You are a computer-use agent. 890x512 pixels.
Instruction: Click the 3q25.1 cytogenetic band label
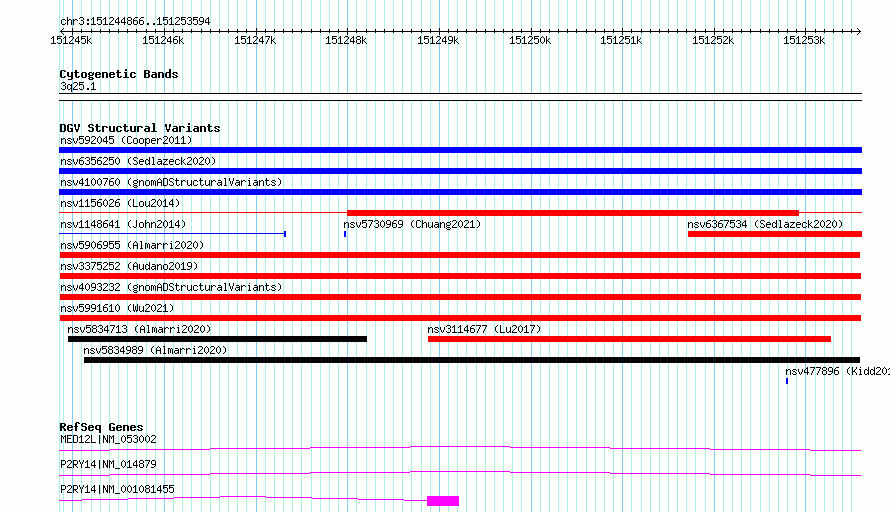pyautogui.click(x=78, y=86)
